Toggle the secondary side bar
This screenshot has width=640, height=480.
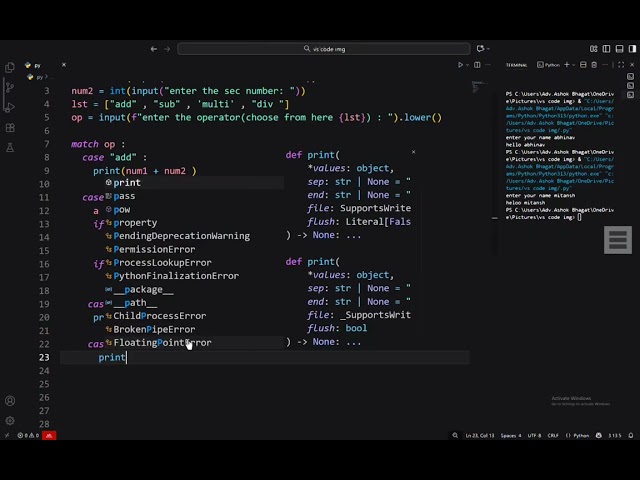(632, 49)
